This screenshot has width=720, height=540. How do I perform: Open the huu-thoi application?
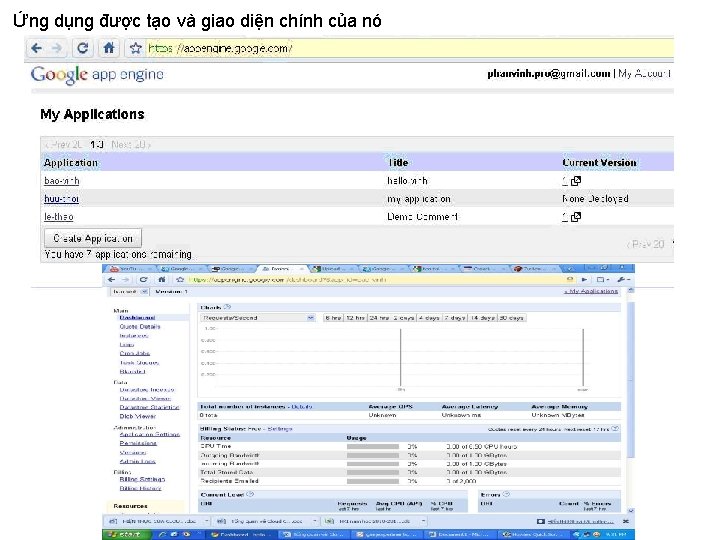[62, 199]
